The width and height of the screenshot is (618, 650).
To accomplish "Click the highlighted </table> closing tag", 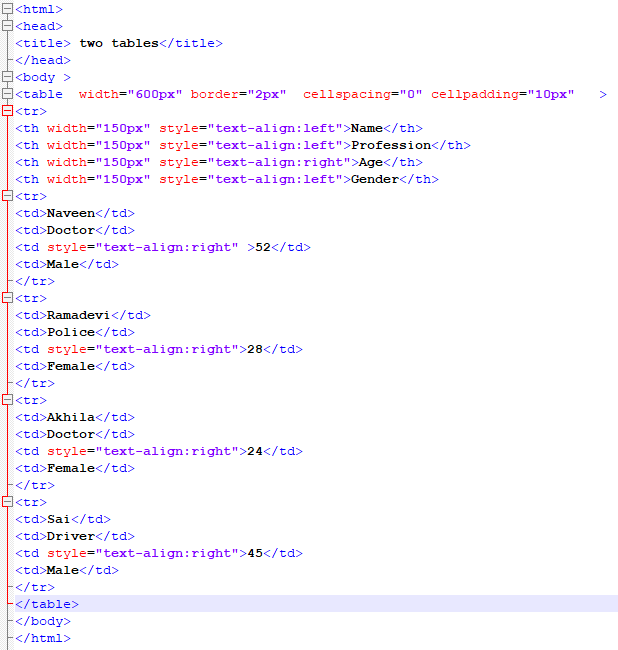I will coord(47,604).
